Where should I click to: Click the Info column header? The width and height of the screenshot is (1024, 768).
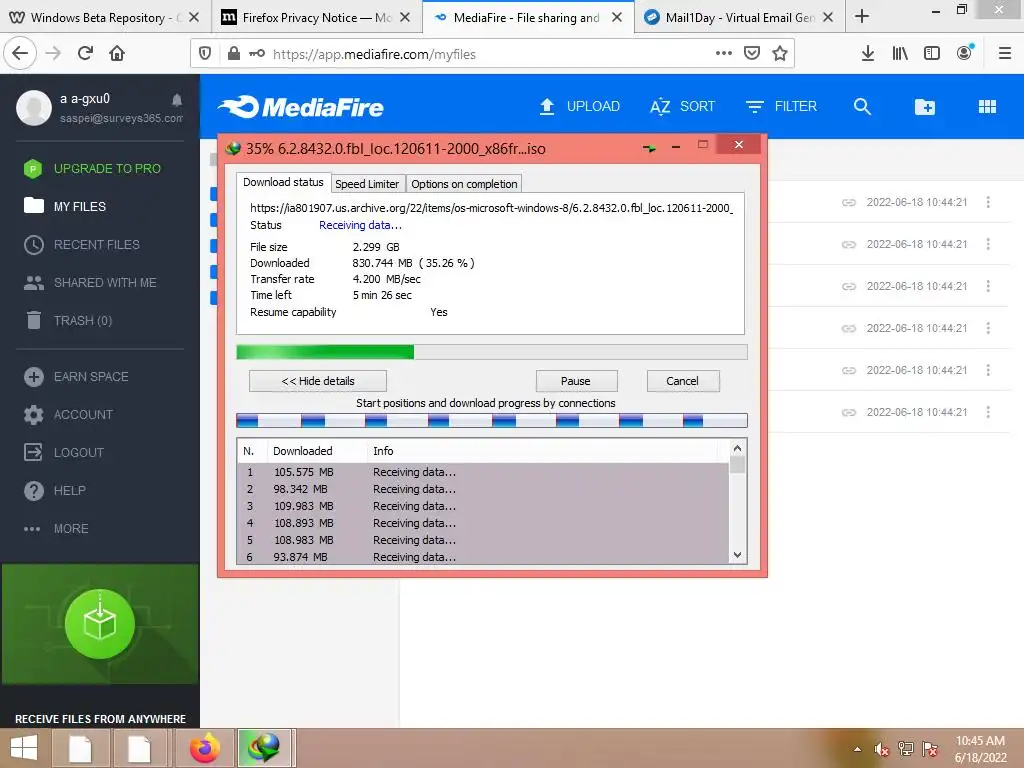pyautogui.click(x=542, y=451)
